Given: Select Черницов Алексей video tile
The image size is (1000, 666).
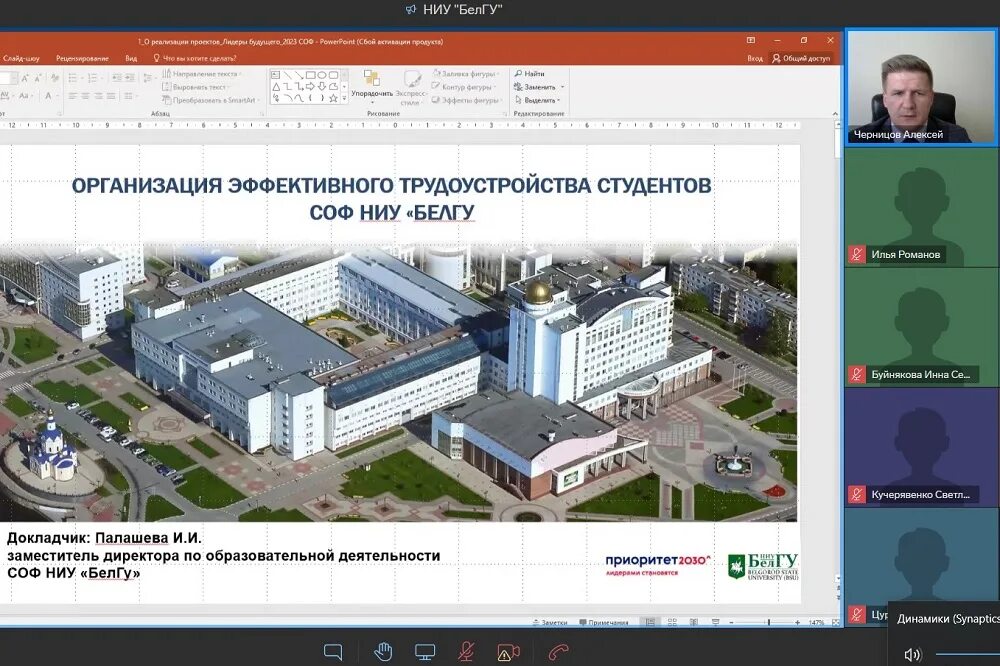Looking at the screenshot, I should [921, 87].
